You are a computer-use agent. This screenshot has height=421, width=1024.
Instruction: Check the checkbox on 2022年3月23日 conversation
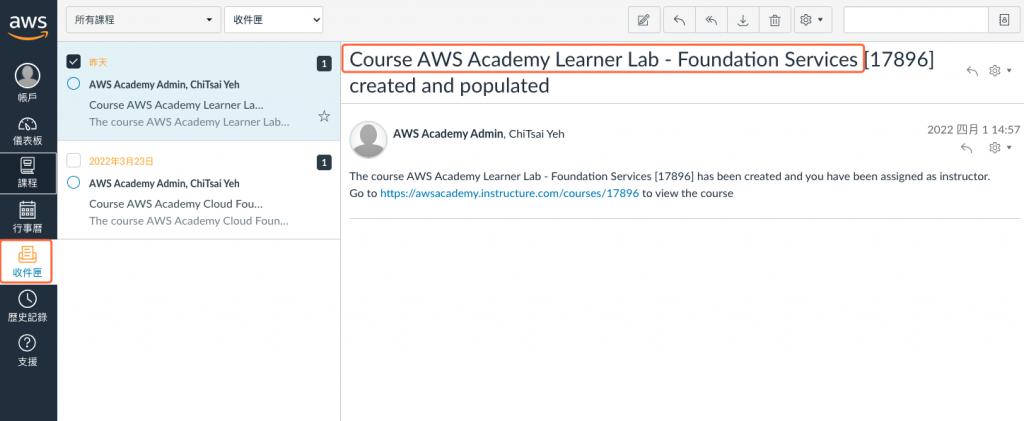[74, 160]
